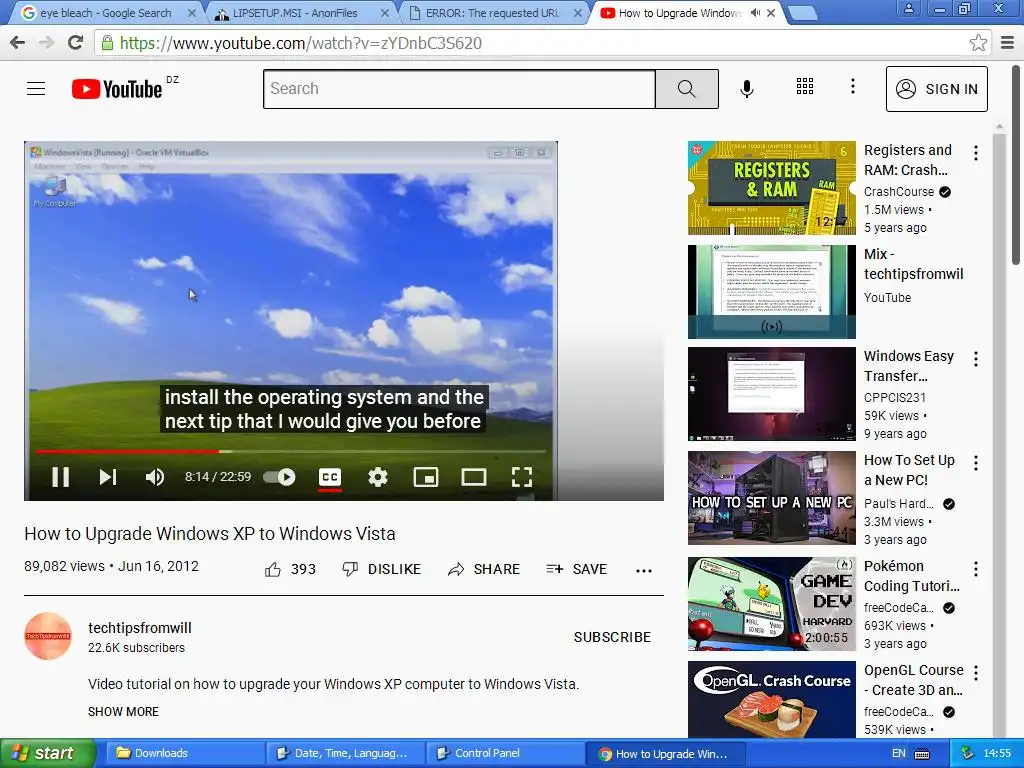Go back with the browser arrow
1024x768 pixels.
pyautogui.click(x=18, y=42)
